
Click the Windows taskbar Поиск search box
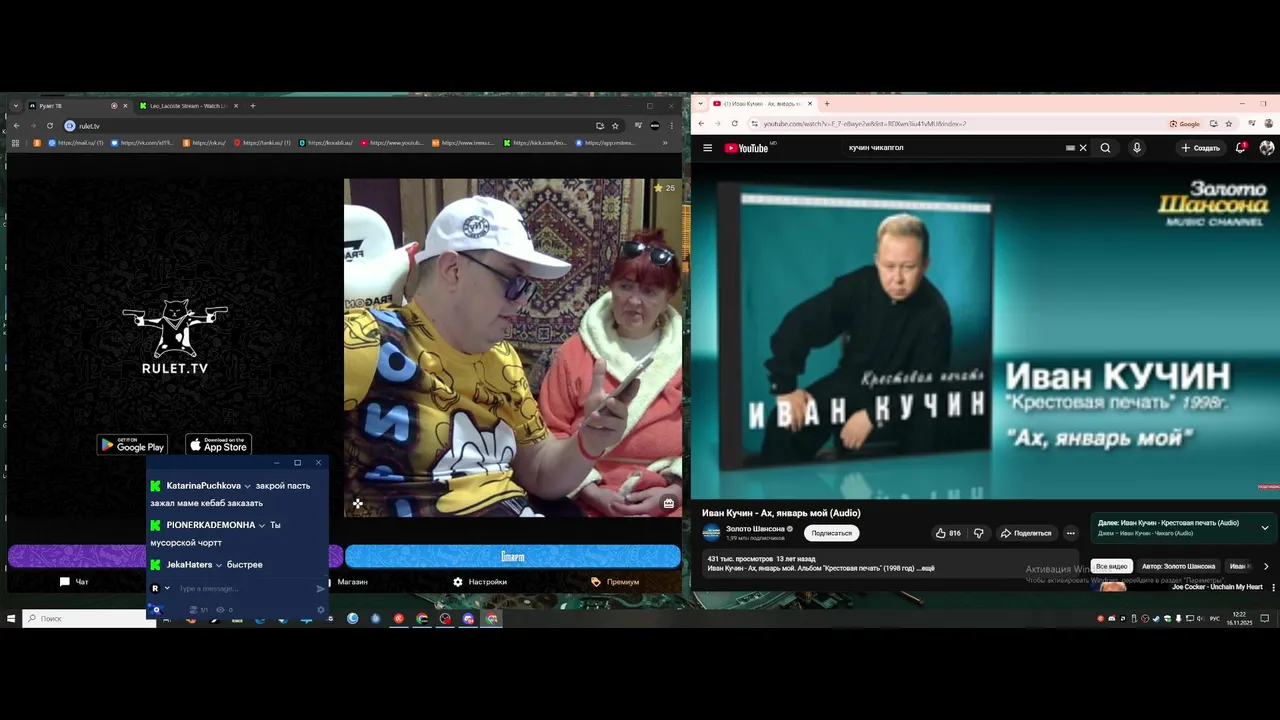coord(89,619)
